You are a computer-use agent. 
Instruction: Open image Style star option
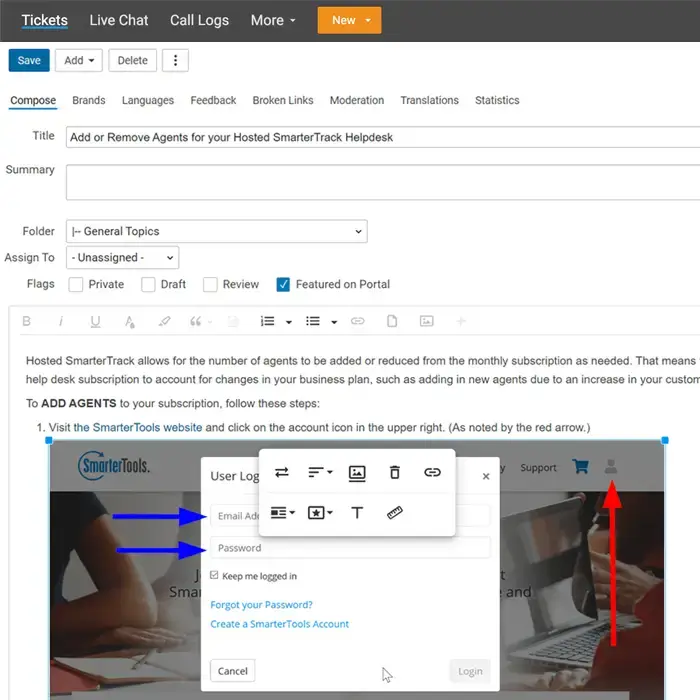(x=320, y=512)
